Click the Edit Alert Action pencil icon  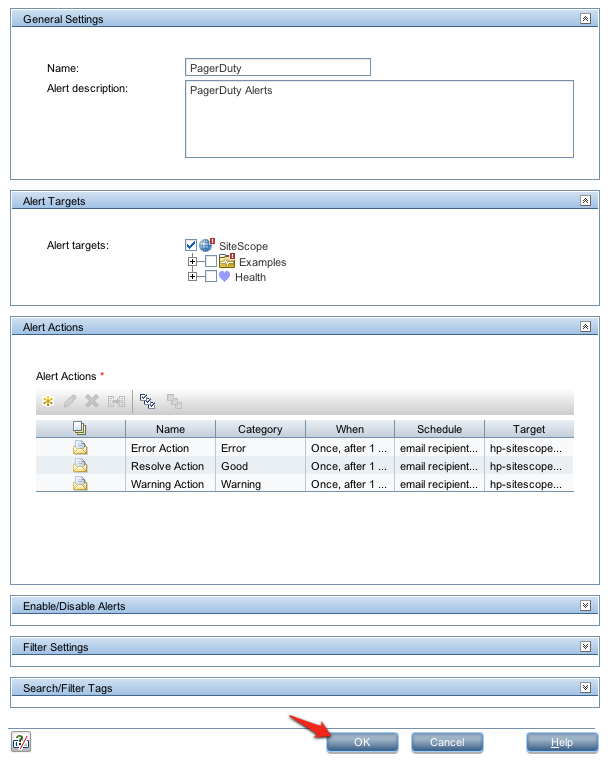(x=69, y=402)
